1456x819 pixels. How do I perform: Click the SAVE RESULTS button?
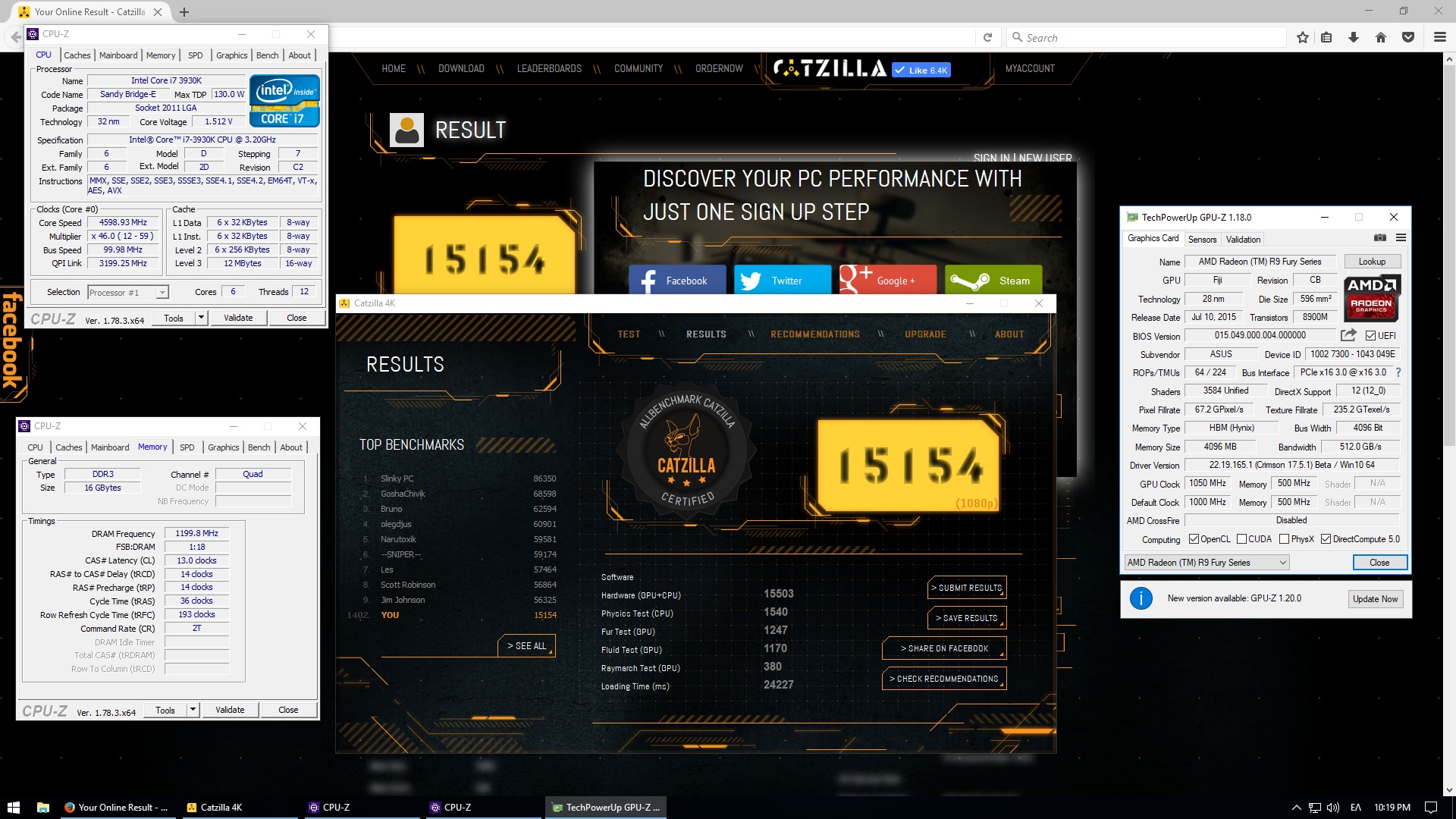click(966, 618)
